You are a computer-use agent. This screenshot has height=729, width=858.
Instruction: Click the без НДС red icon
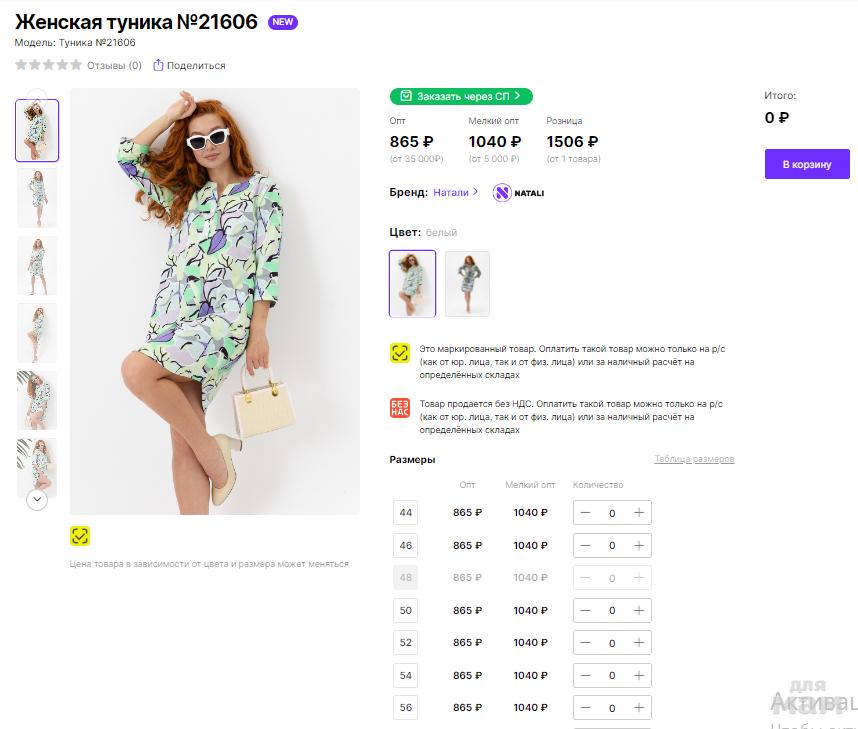tap(399, 409)
